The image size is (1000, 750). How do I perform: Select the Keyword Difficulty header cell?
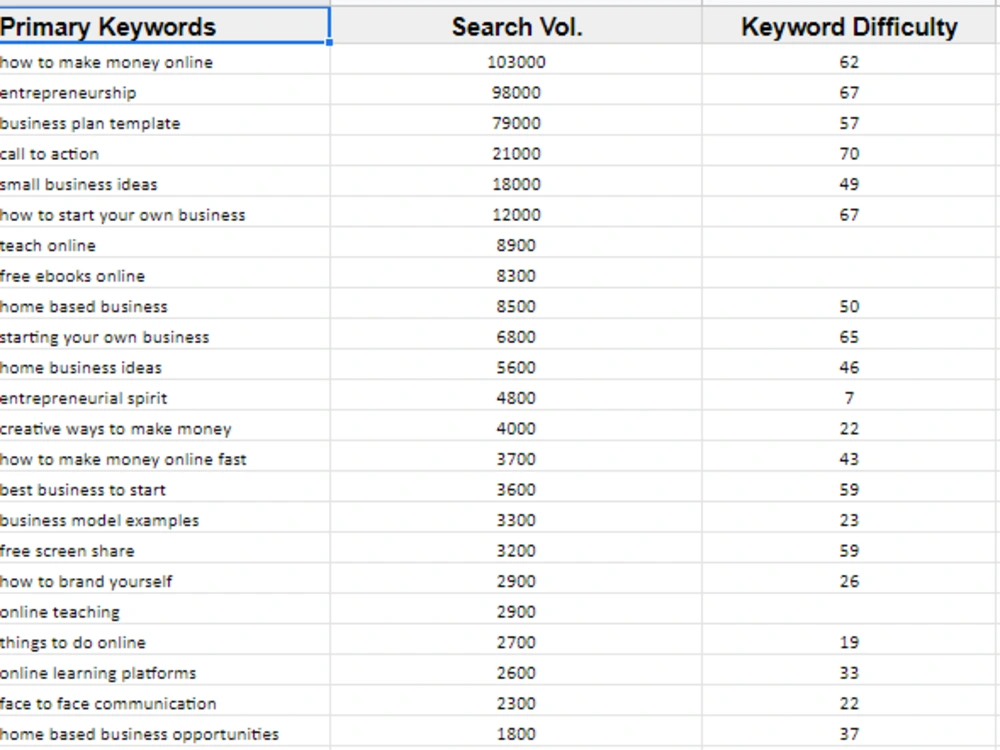point(849,26)
